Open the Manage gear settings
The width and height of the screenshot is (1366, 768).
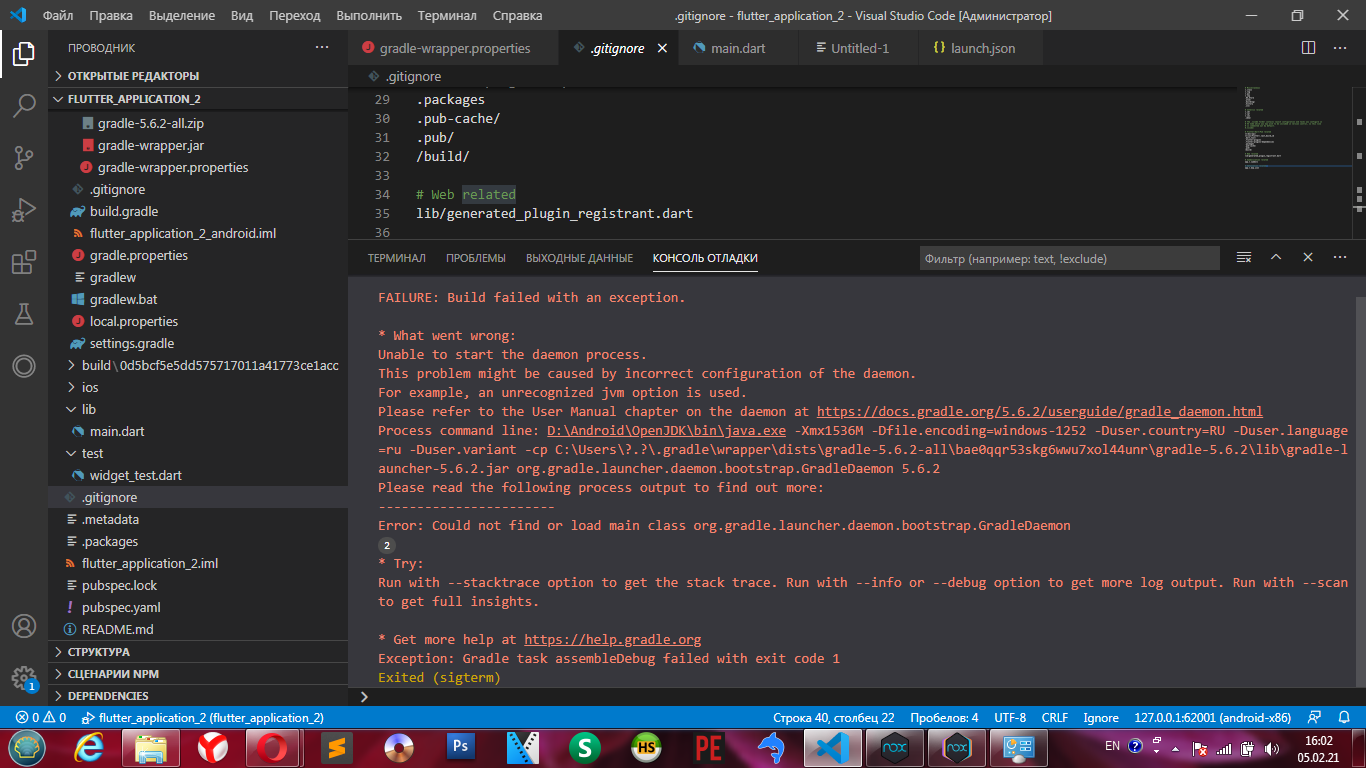pos(24,678)
